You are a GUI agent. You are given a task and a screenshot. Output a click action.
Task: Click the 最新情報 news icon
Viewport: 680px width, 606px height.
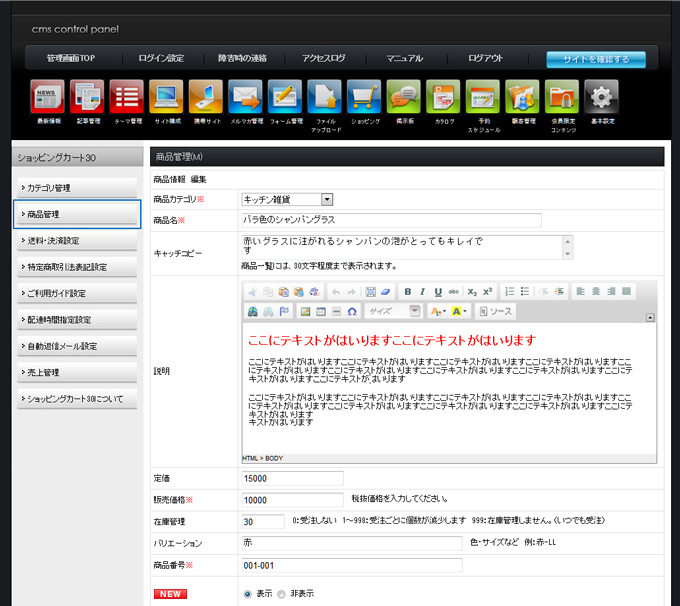click(x=48, y=97)
